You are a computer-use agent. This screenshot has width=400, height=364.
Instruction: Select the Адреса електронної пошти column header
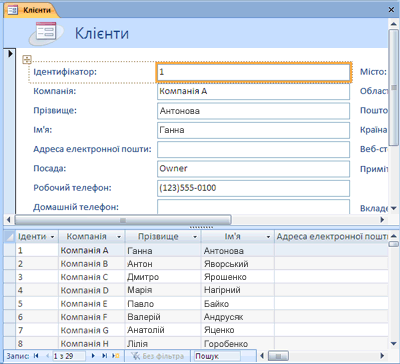332,237
